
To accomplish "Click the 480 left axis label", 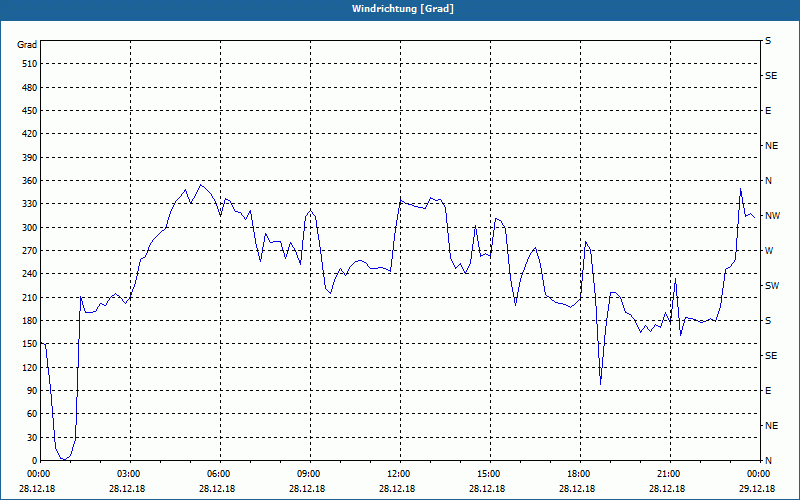I will pos(30,87).
